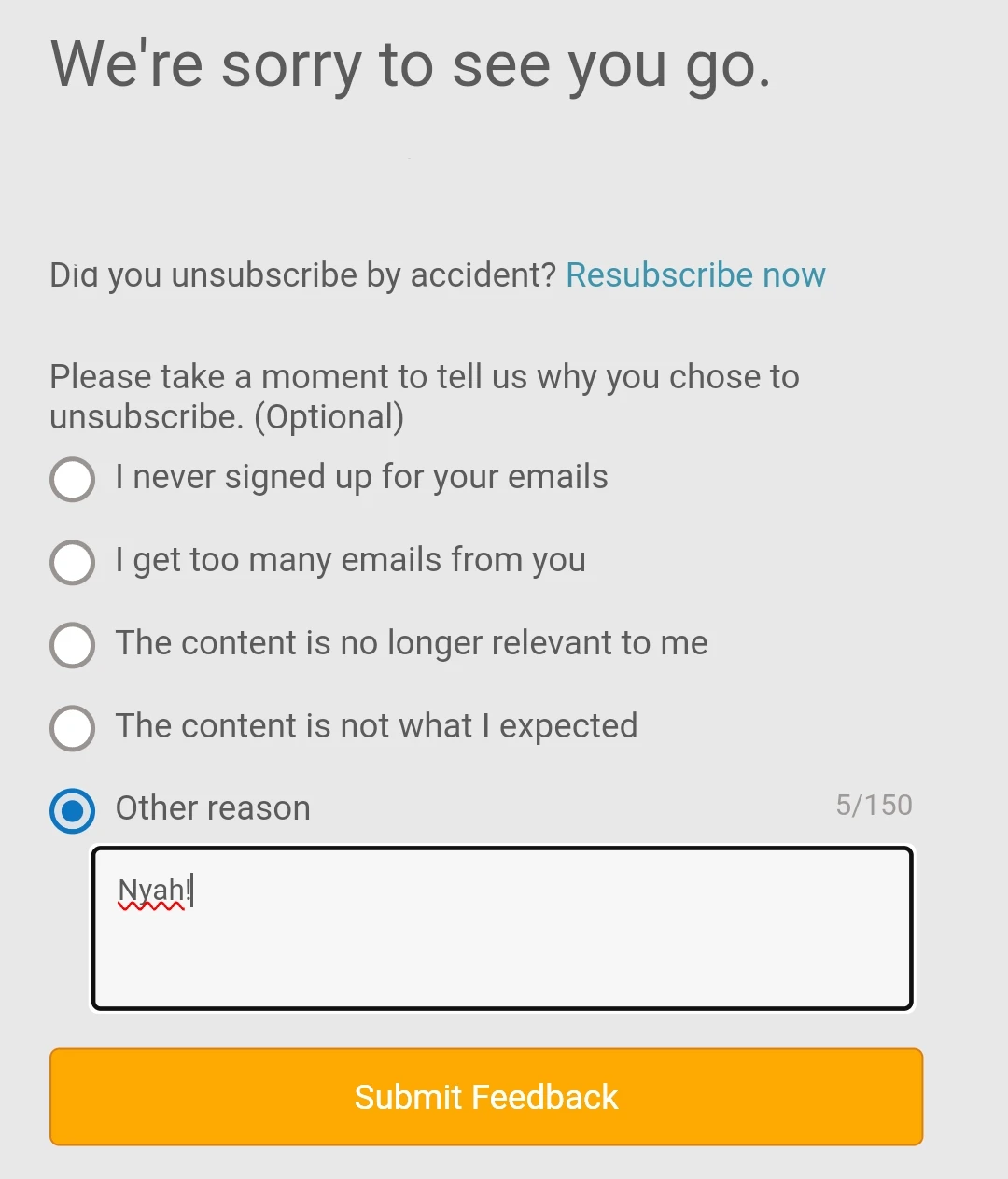Click the selected 'Other reason' radio button

coord(72,811)
